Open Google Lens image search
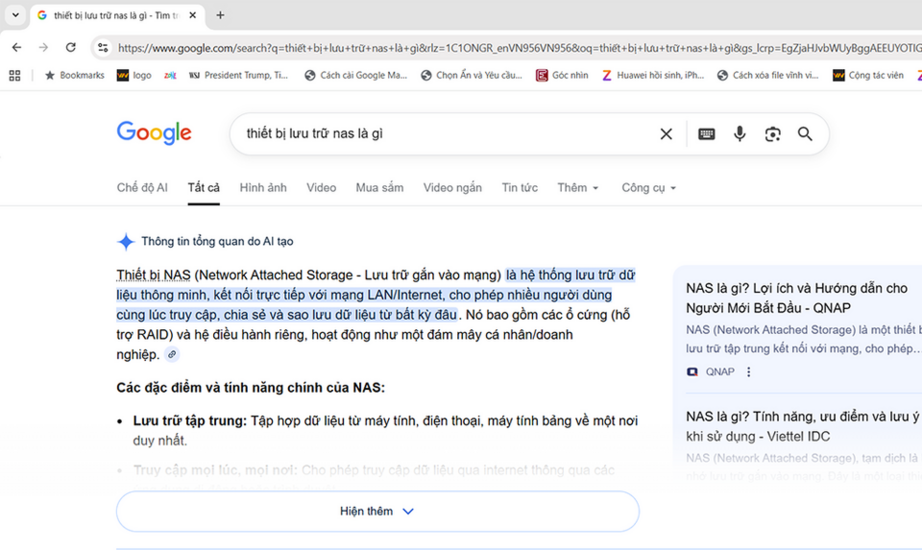 pyautogui.click(x=772, y=134)
